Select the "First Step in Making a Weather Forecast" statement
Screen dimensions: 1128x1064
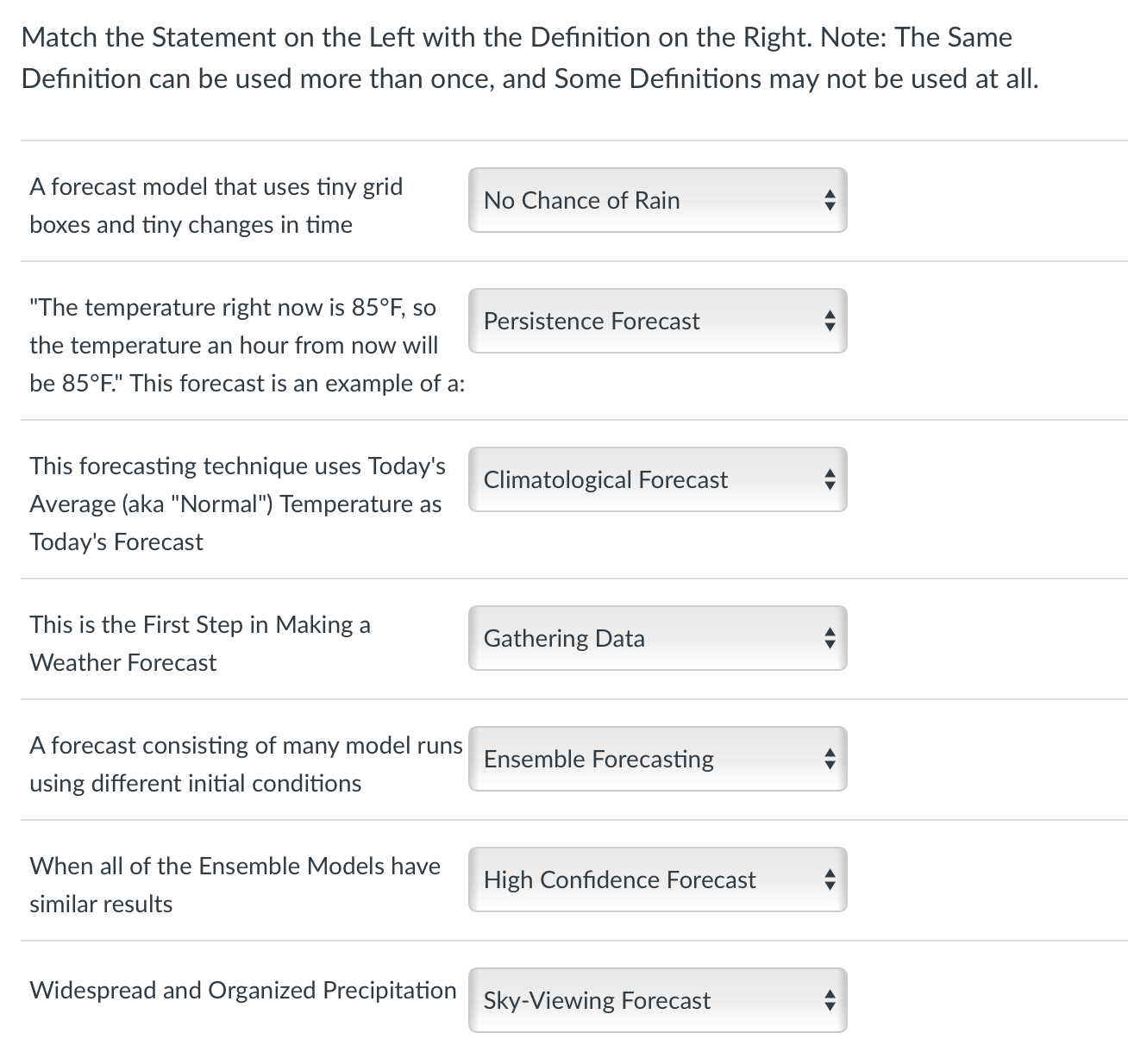200,643
